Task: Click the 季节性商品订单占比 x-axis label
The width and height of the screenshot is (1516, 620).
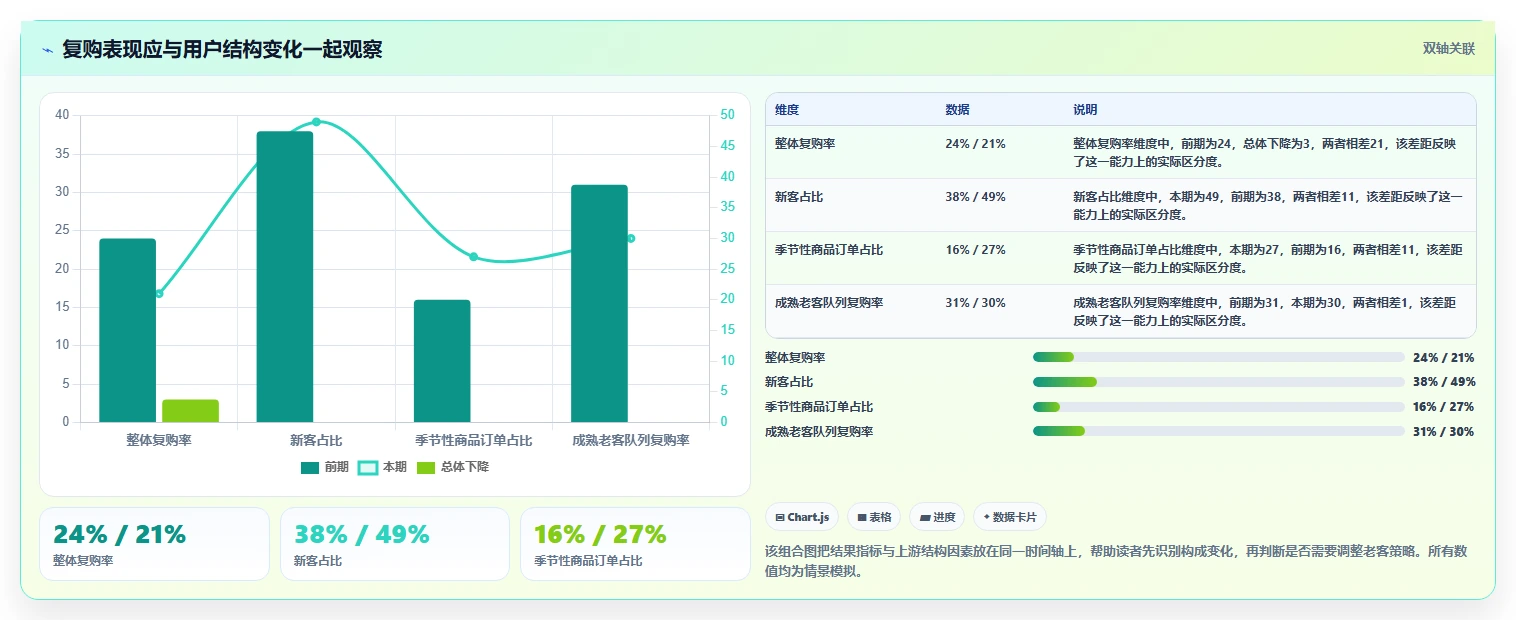Action: click(x=473, y=440)
